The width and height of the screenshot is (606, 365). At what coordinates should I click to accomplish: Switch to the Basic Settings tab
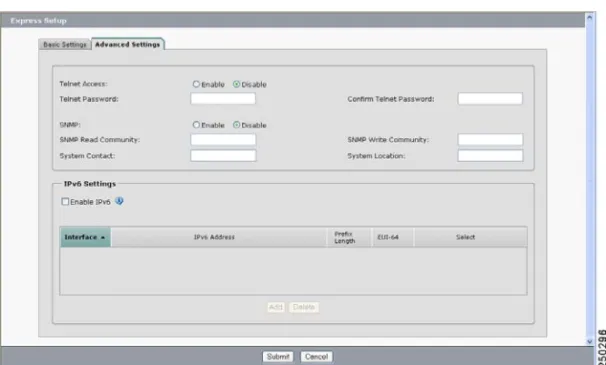click(65, 44)
